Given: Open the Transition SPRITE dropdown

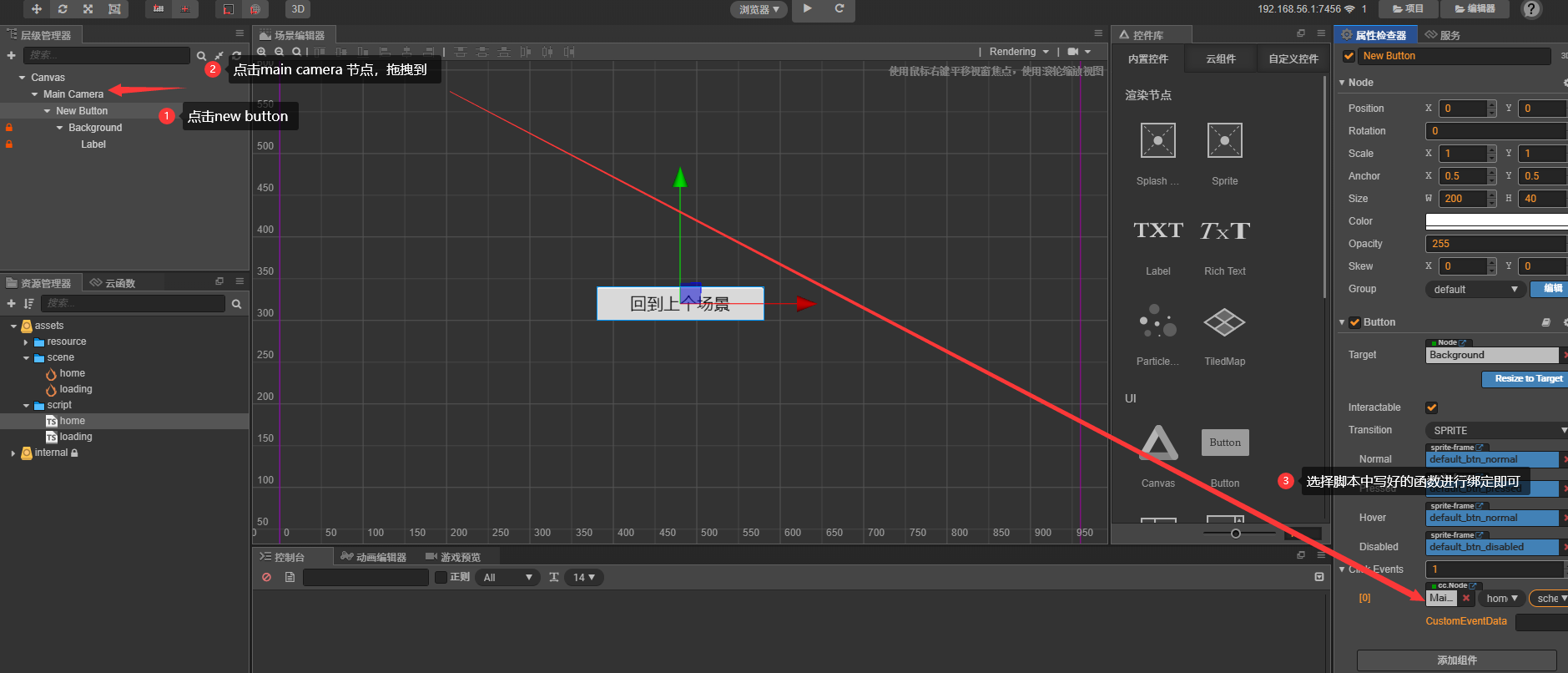Looking at the screenshot, I should tap(1496, 431).
